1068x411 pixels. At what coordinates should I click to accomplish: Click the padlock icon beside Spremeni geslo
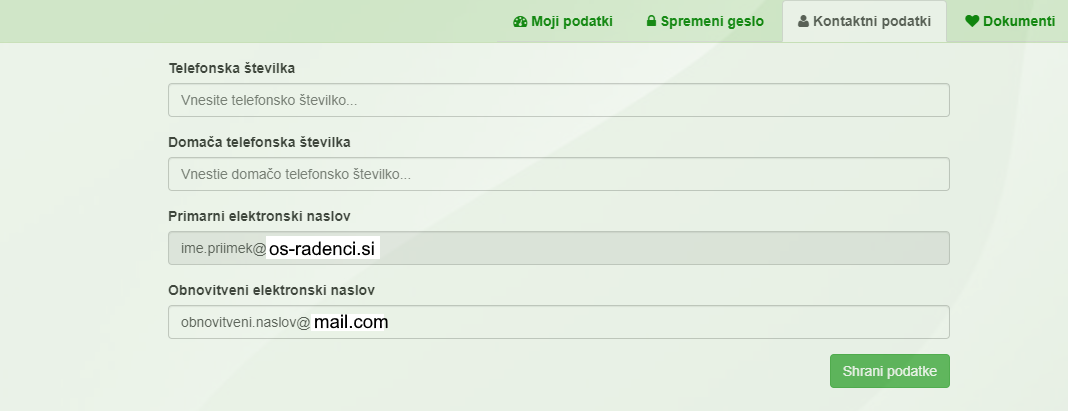651,21
